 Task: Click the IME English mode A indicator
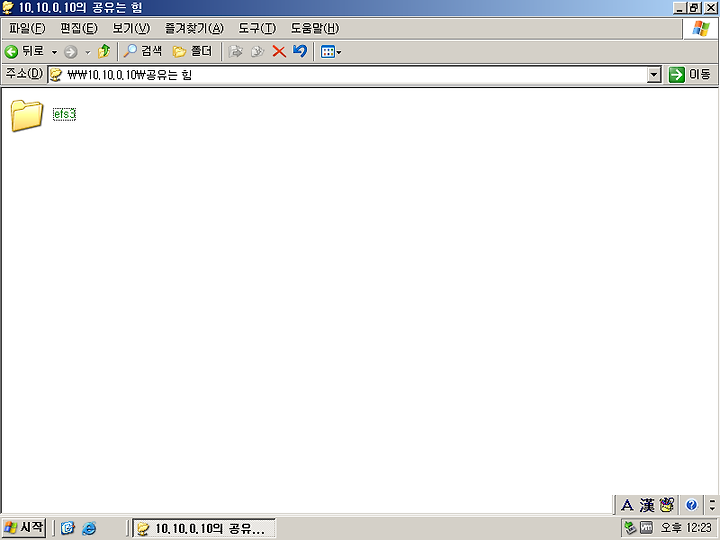click(x=627, y=505)
